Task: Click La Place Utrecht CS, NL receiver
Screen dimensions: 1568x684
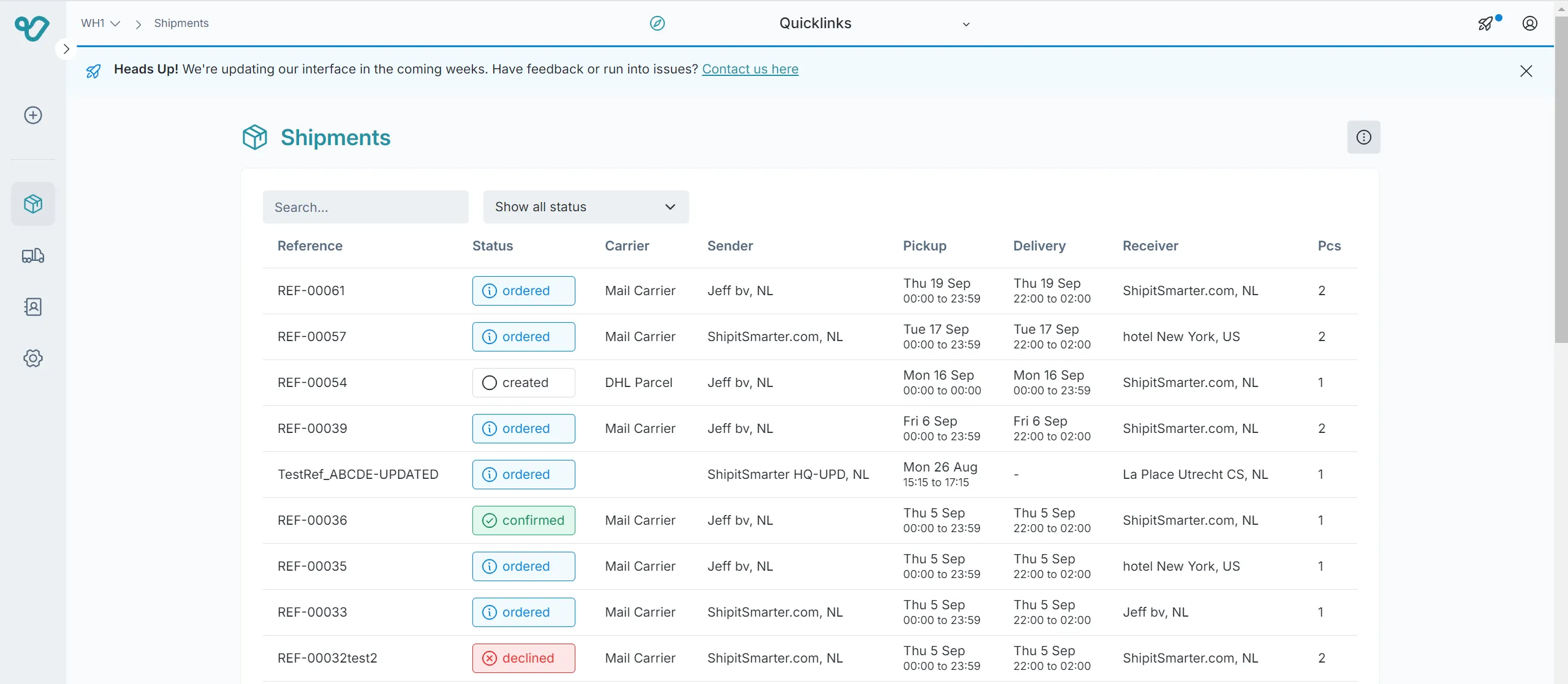Action: point(1195,475)
